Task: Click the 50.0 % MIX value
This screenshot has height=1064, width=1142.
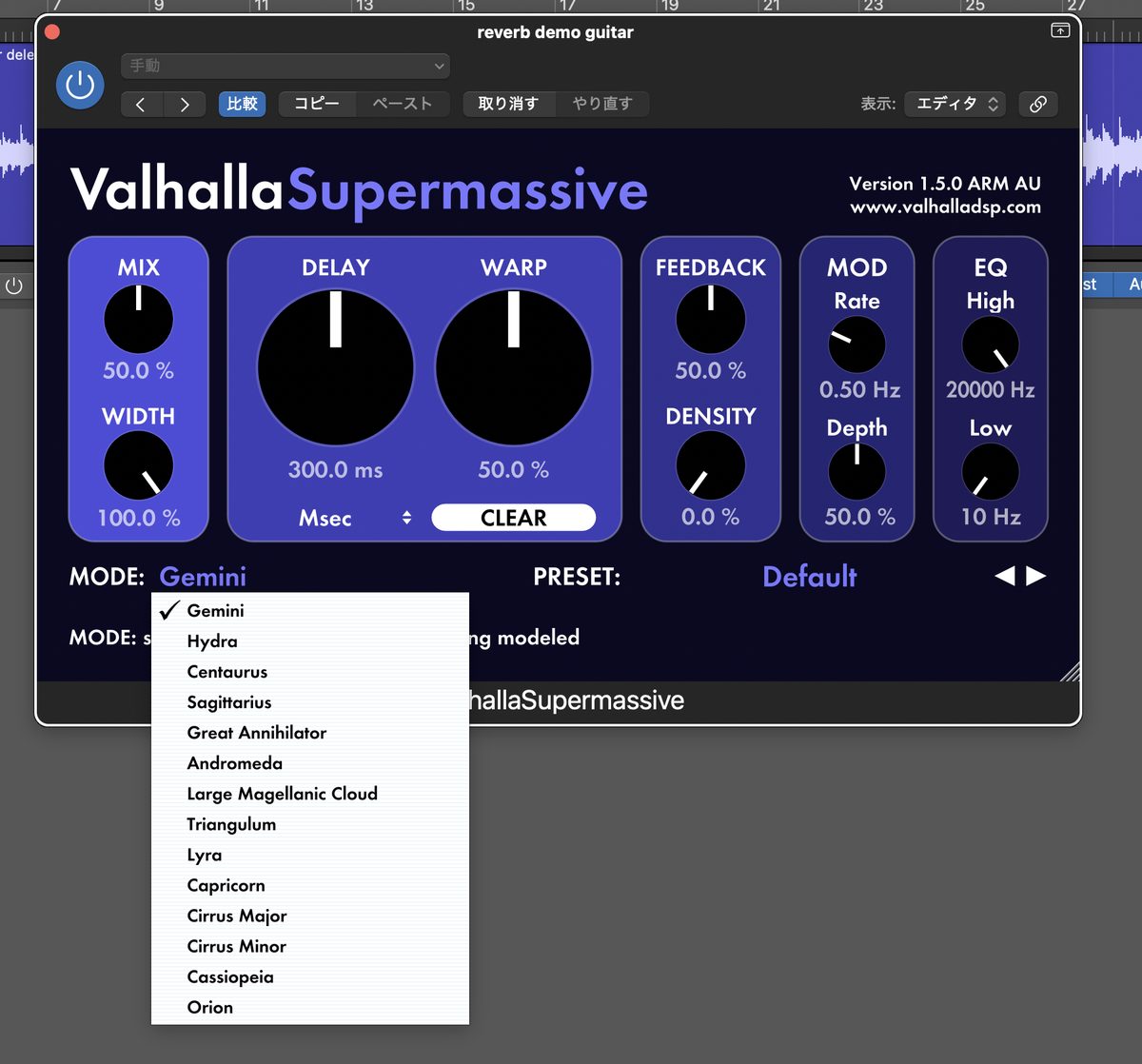Action: coord(138,370)
